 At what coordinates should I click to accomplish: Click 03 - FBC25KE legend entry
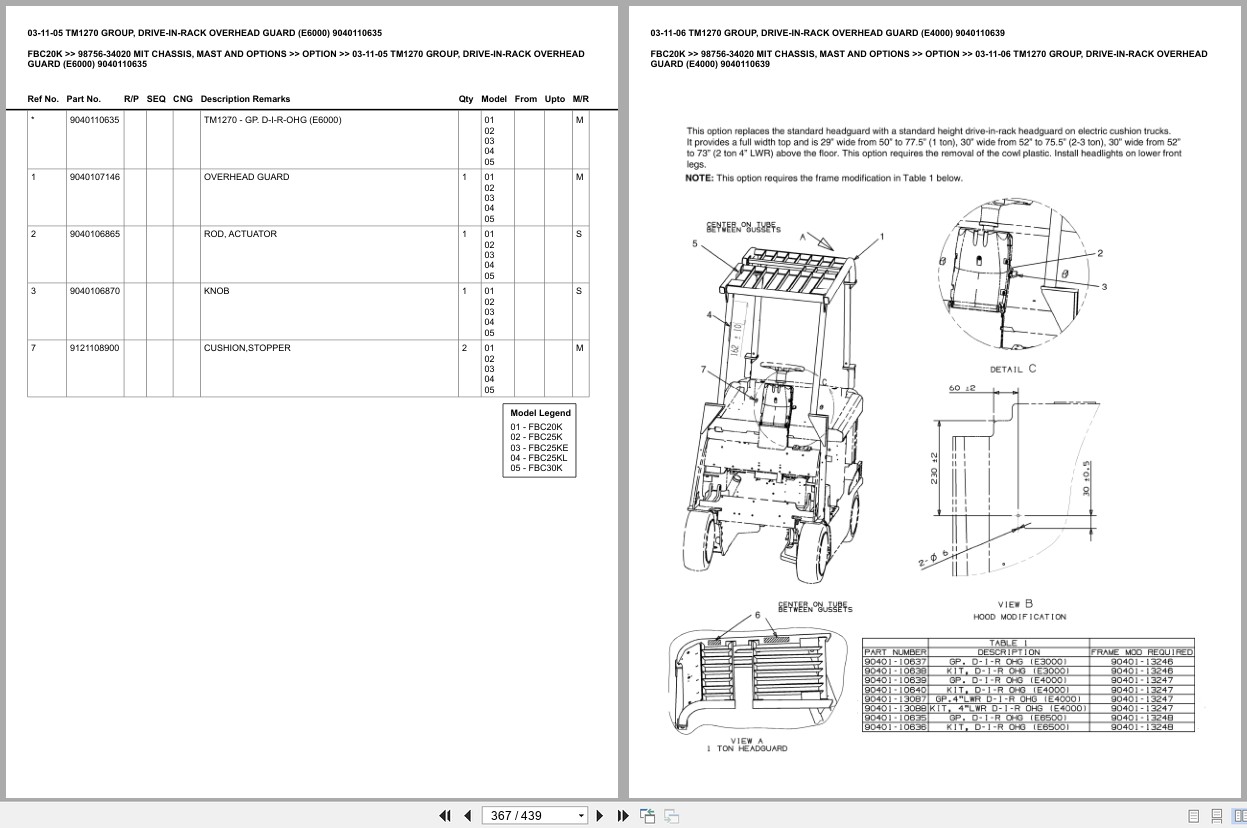tap(539, 448)
